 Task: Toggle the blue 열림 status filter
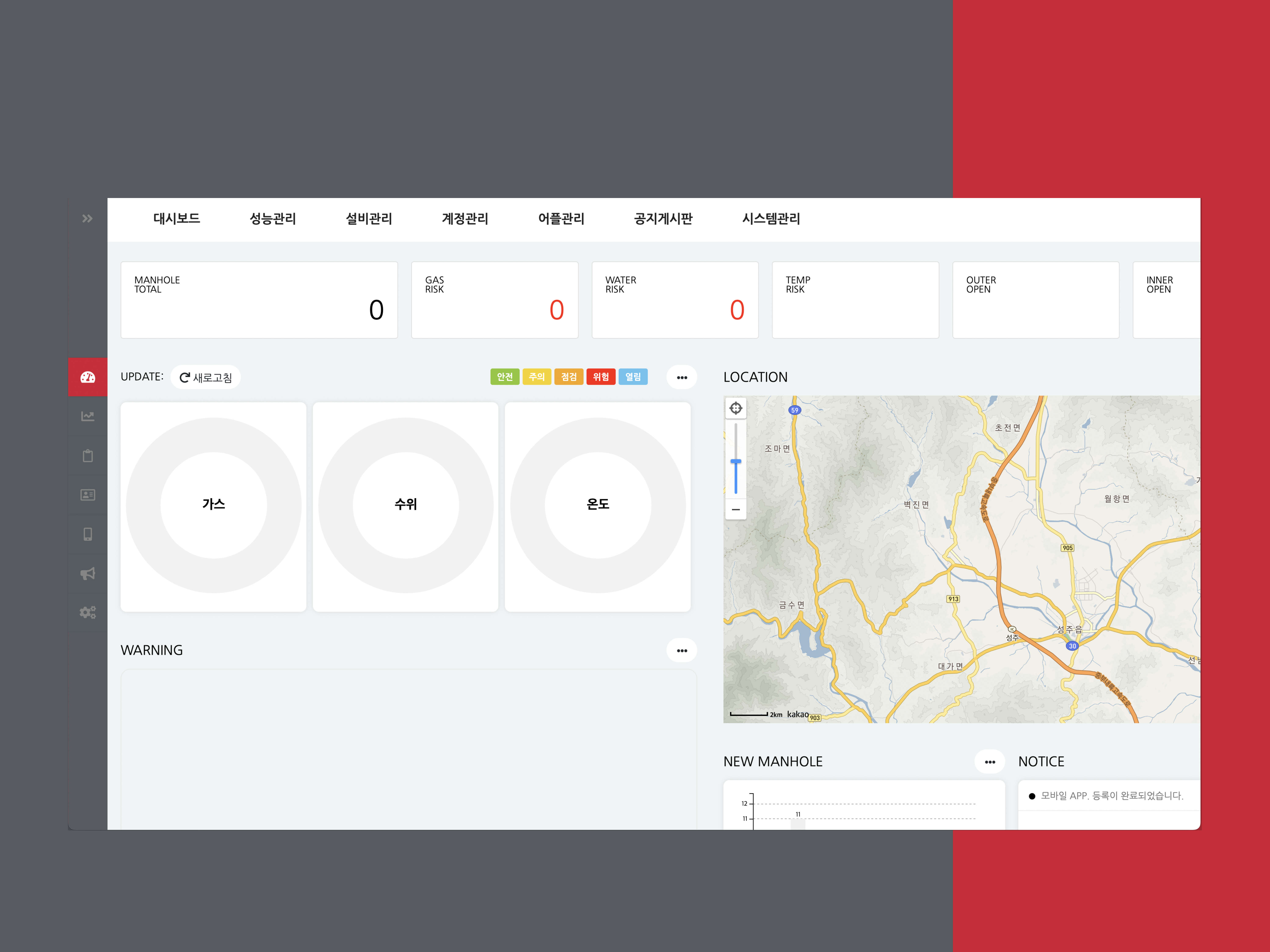click(x=633, y=376)
